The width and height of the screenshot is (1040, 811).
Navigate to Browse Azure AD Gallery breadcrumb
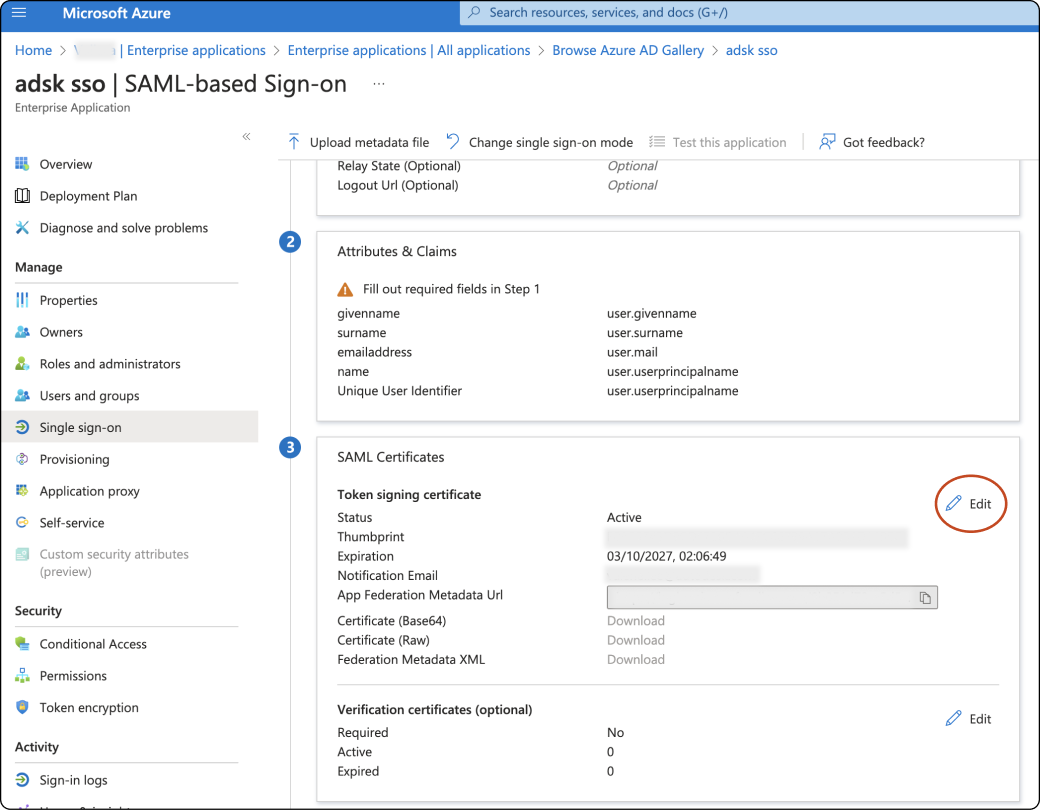[628, 50]
